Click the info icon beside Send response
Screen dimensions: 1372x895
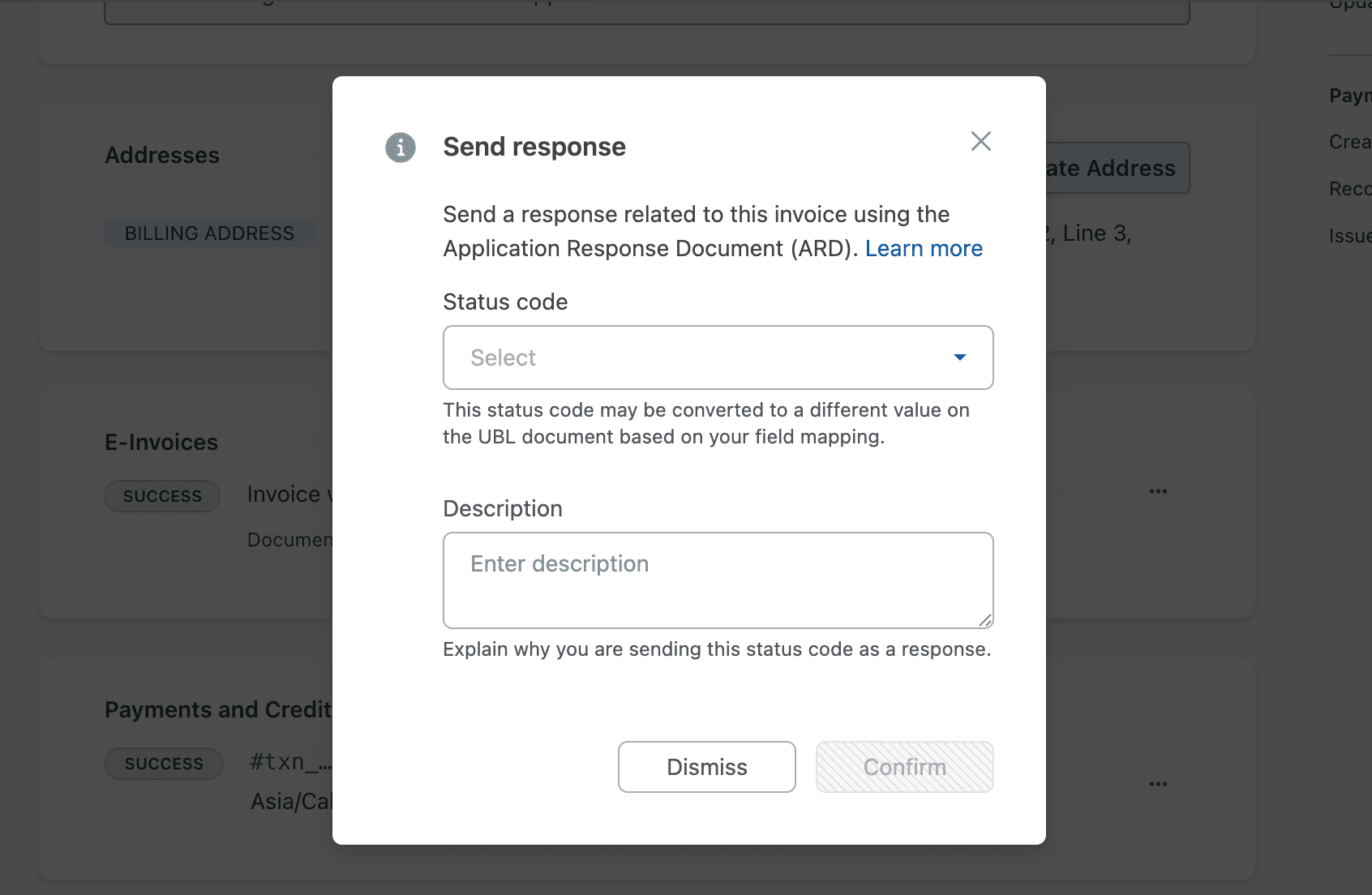pyautogui.click(x=401, y=148)
